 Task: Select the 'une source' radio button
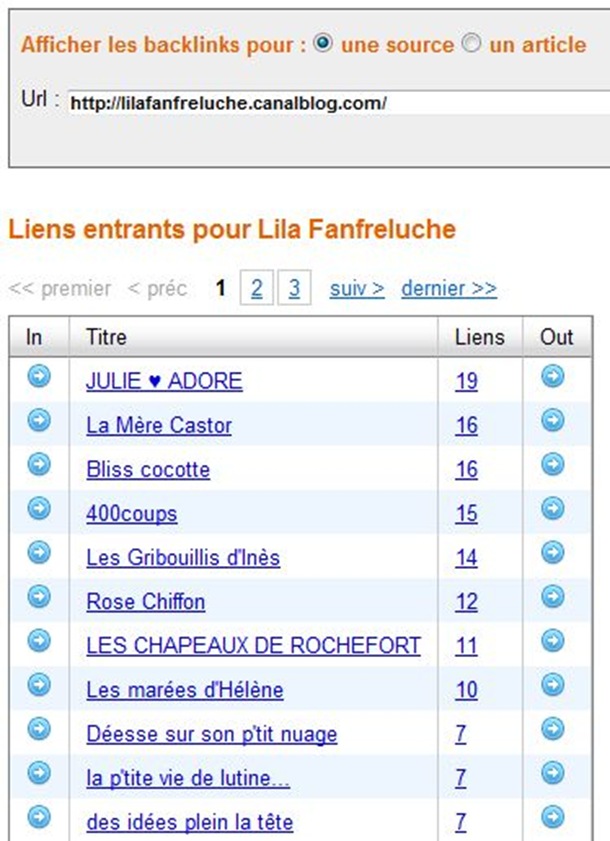(323, 43)
